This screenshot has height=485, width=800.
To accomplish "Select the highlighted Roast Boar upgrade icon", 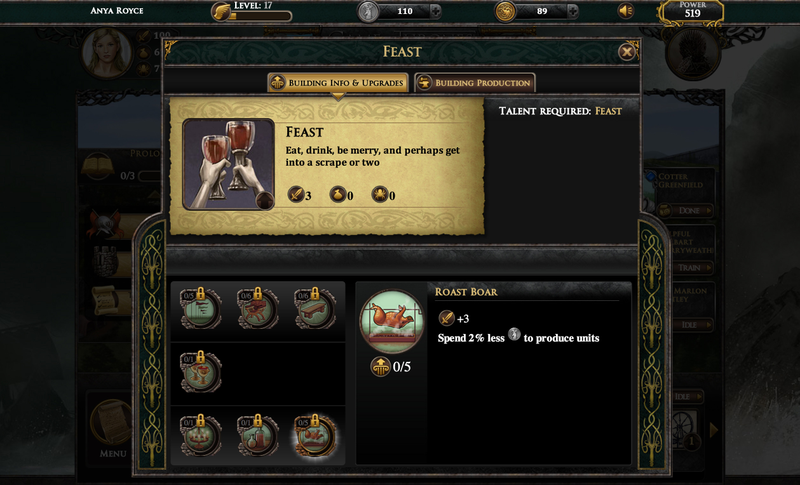I will [x=315, y=436].
